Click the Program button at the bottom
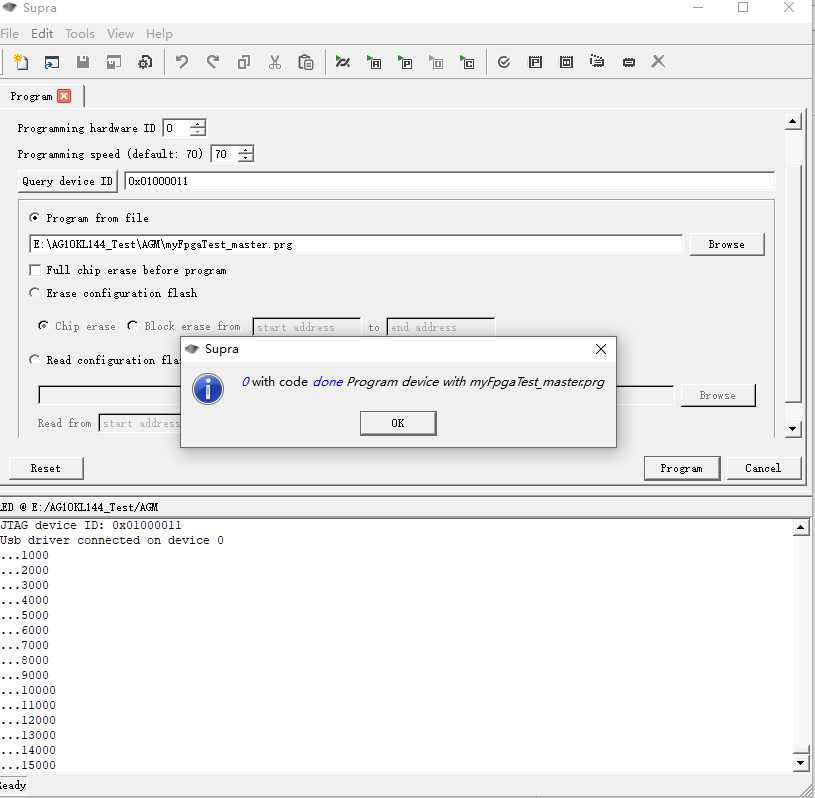Image resolution: width=815 pixels, height=798 pixels. 681,468
